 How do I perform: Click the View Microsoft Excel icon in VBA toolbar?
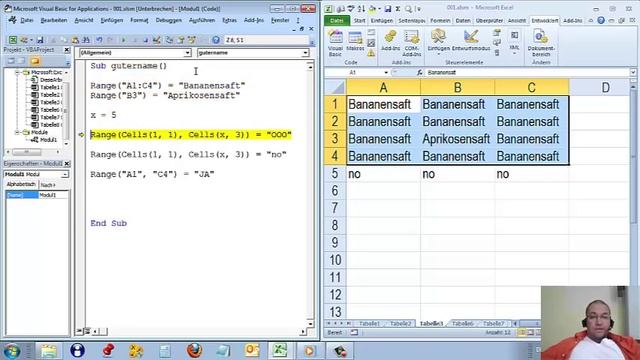[x=13, y=40]
